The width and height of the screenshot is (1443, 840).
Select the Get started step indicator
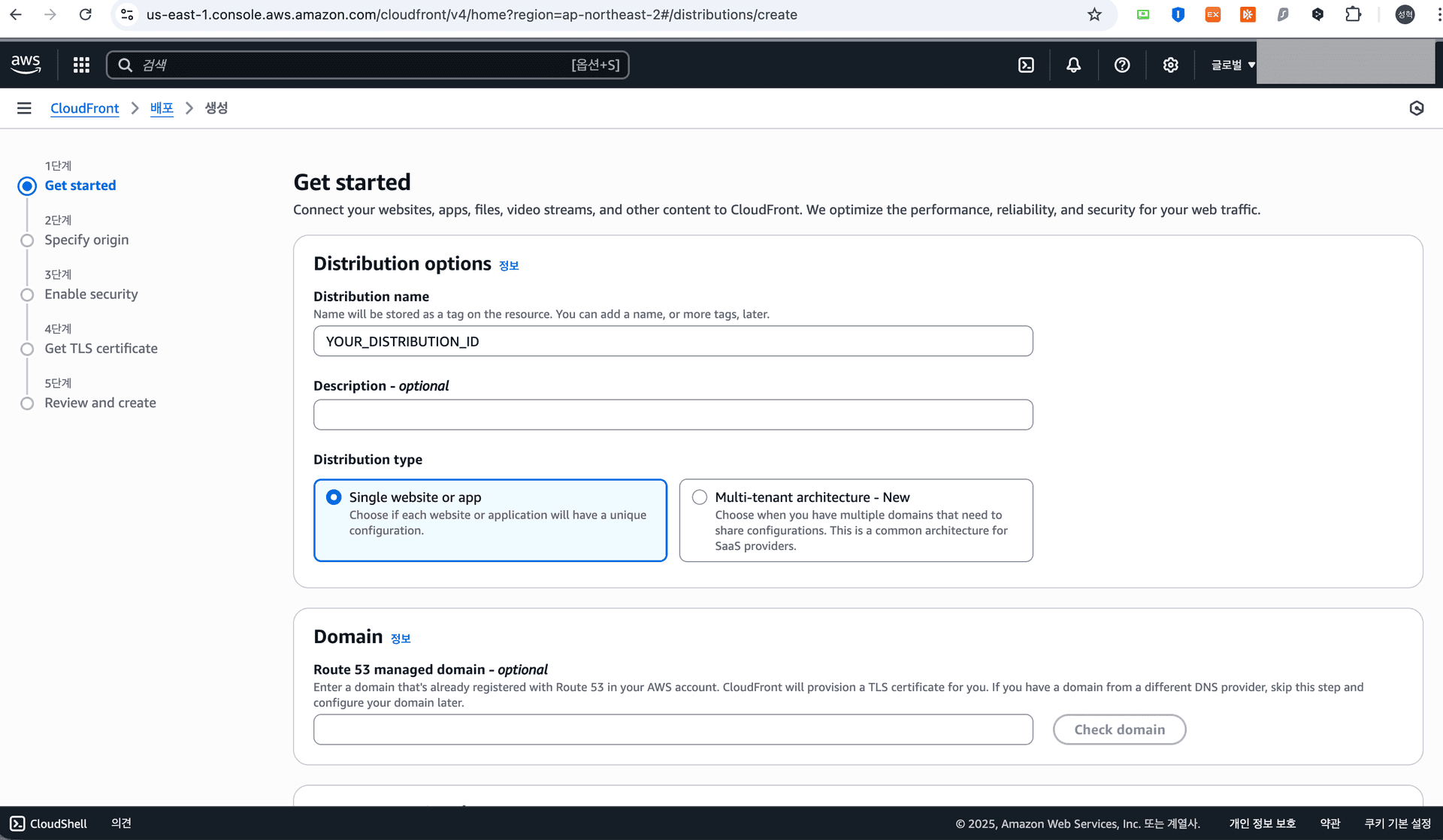tap(27, 186)
